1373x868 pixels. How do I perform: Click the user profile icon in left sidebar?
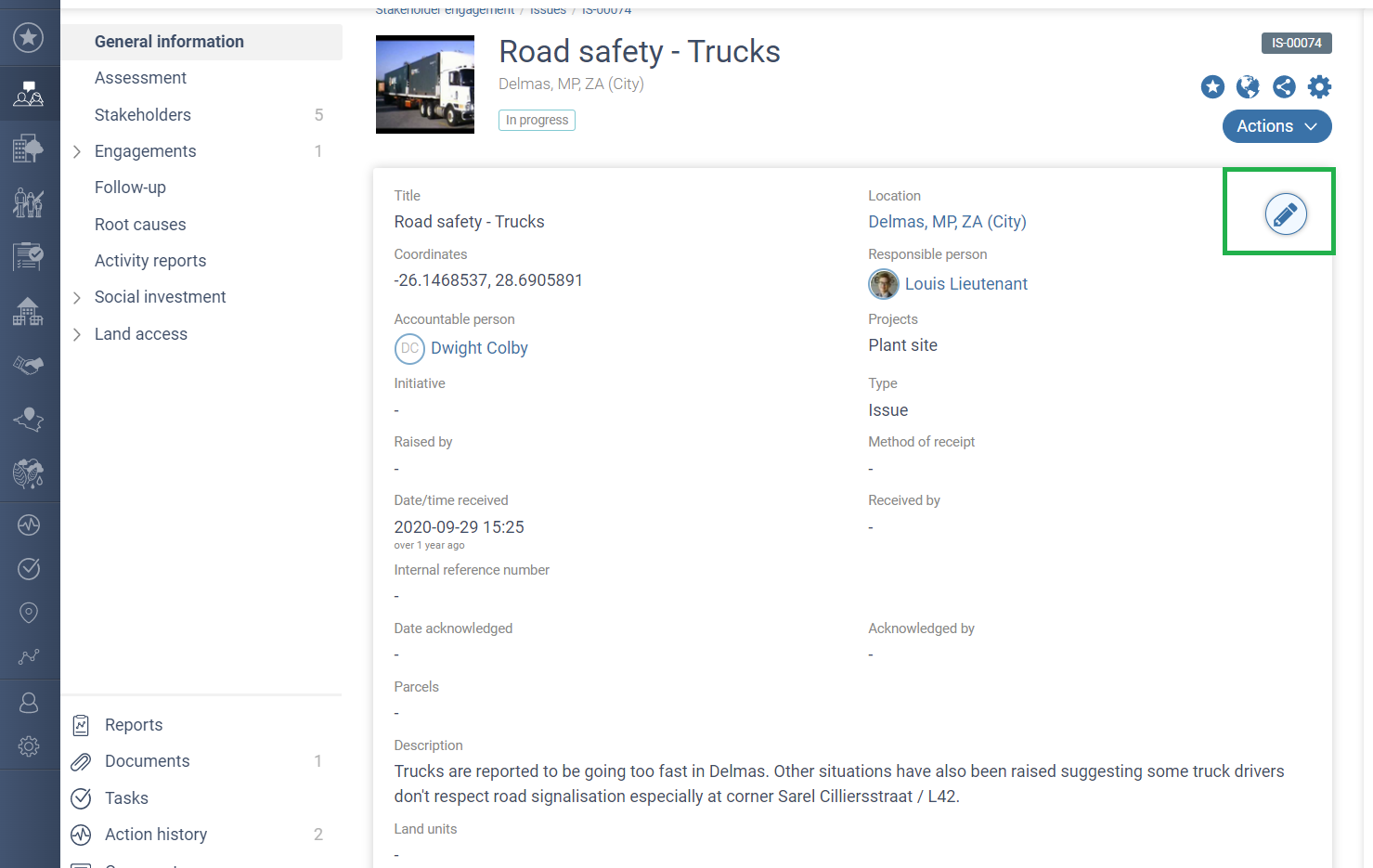point(29,703)
